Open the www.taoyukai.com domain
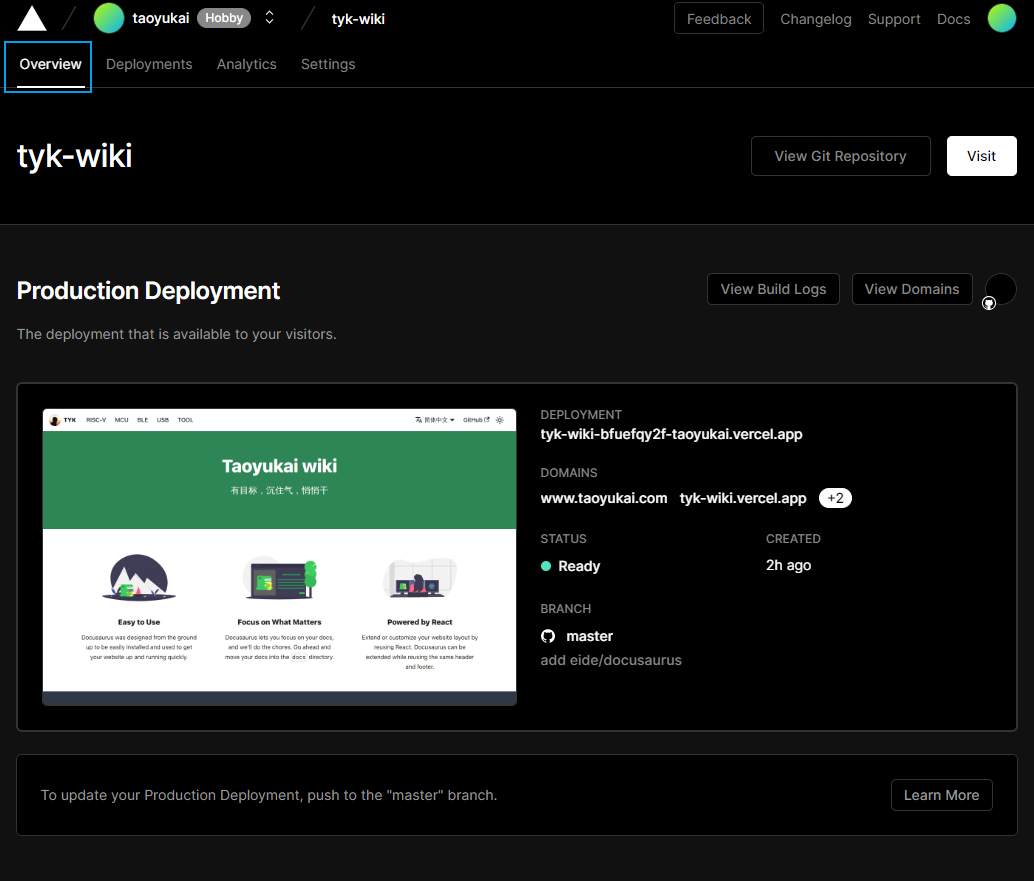This screenshot has width=1034, height=881. click(x=603, y=498)
